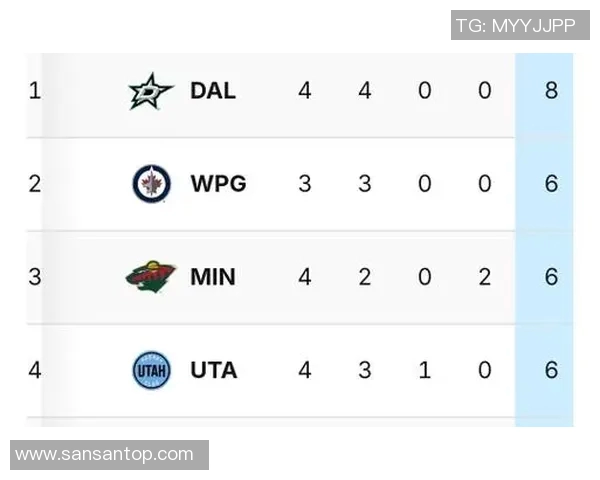This screenshot has height=480, width=600.
Task: Click Winnipeg points total 6
Action: pyautogui.click(x=551, y=184)
